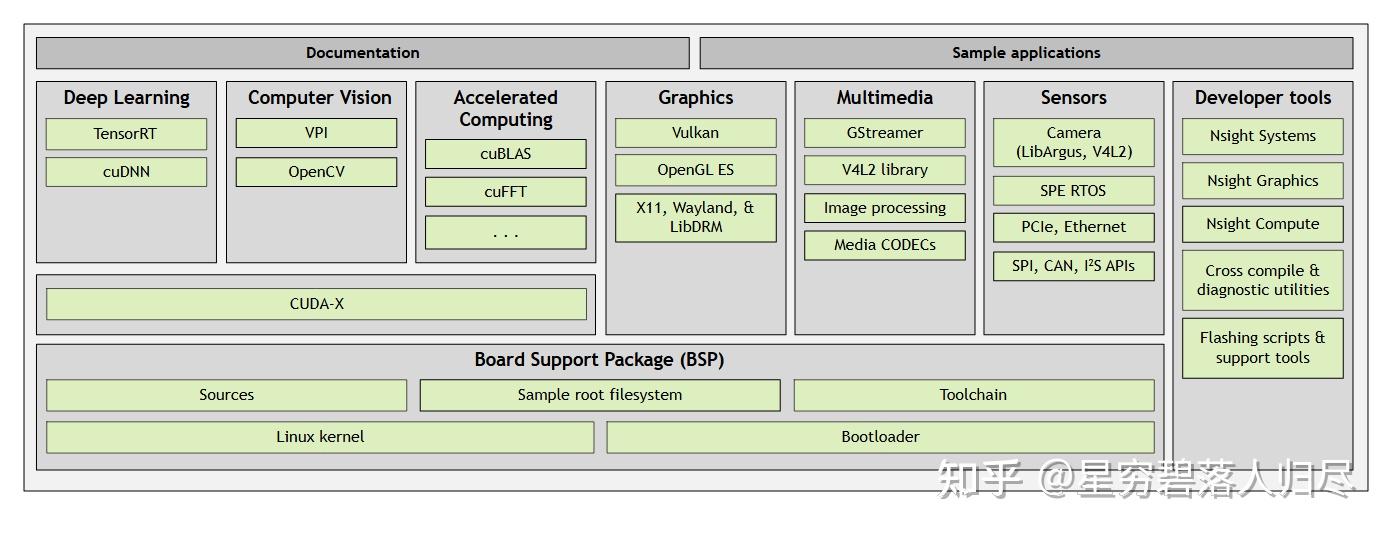This screenshot has width=1392, height=537.
Task: Select VPI under Computer Vision
Action: point(316,133)
